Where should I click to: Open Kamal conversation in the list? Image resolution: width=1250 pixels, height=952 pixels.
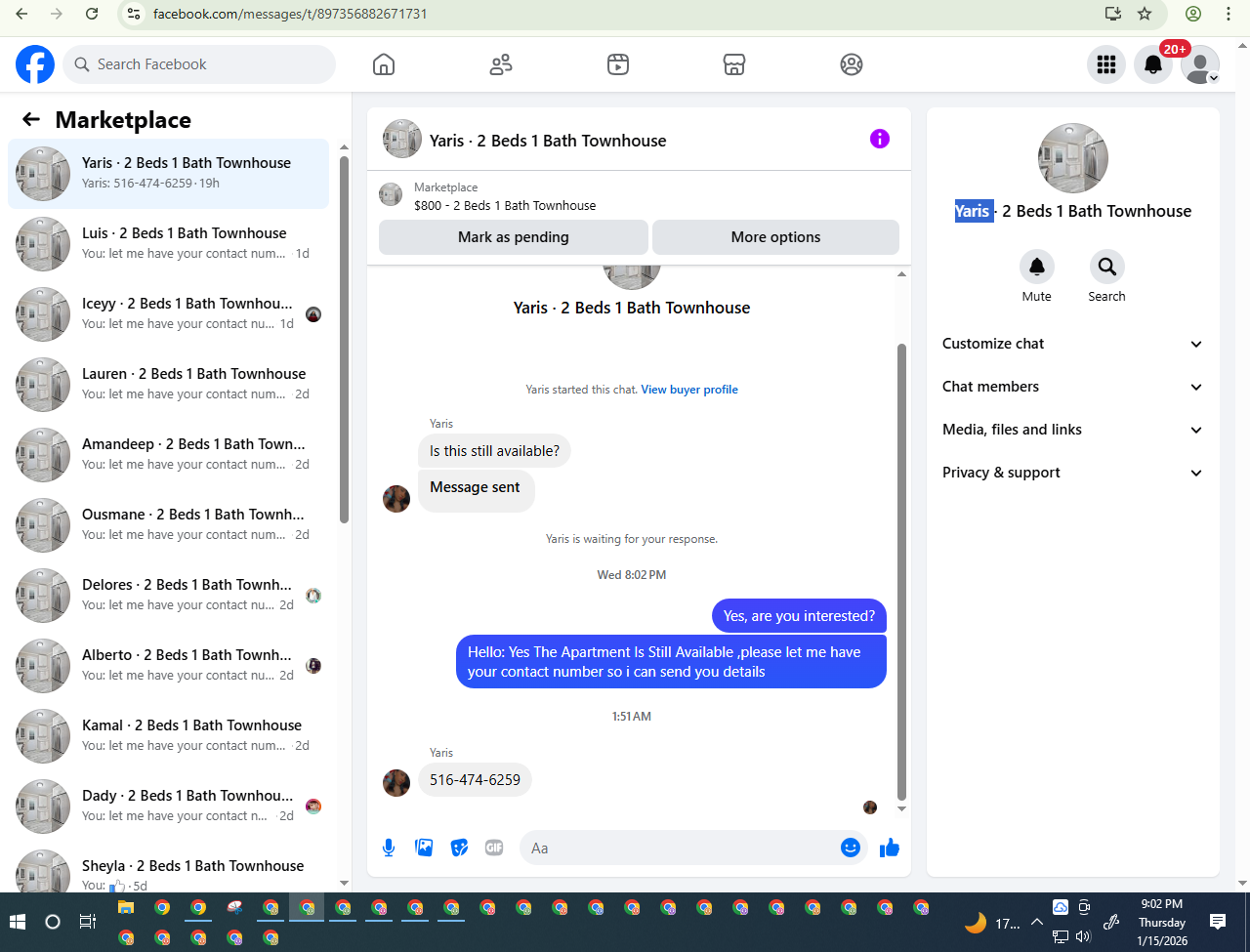(169, 736)
